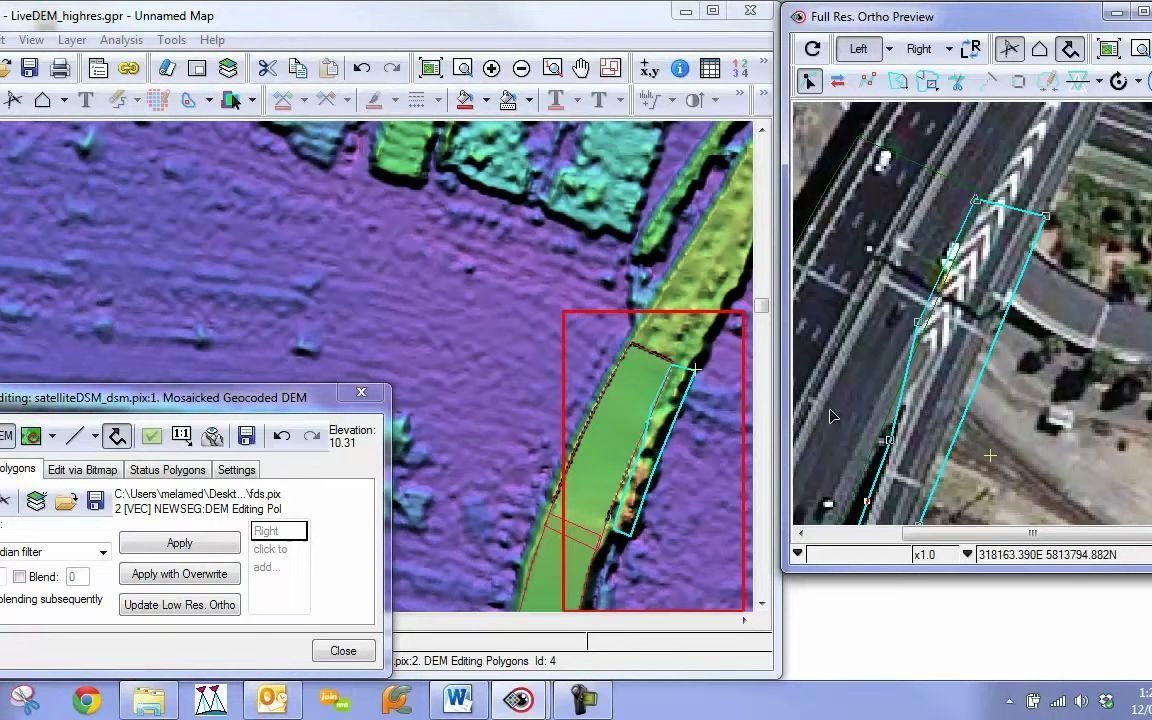Click the refresh icon in Ortho Preview
This screenshot has height=720, width=1152.
(812, 49)
